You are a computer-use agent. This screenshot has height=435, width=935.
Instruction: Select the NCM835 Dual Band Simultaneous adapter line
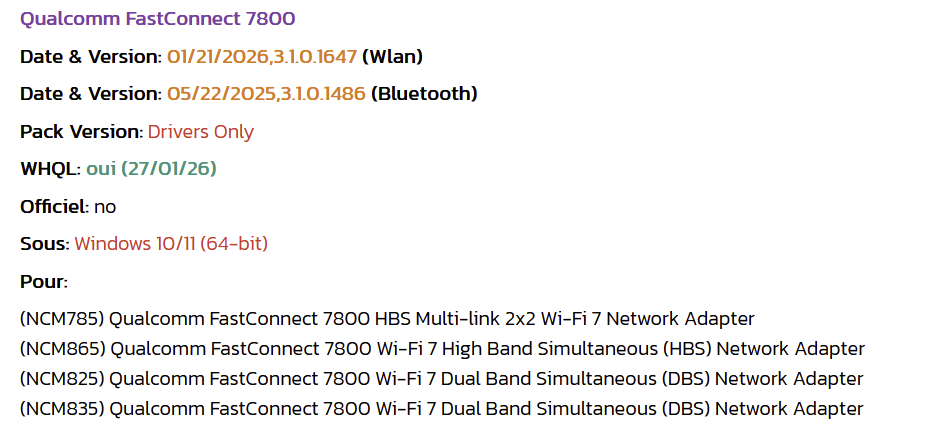tap(441, 409)
